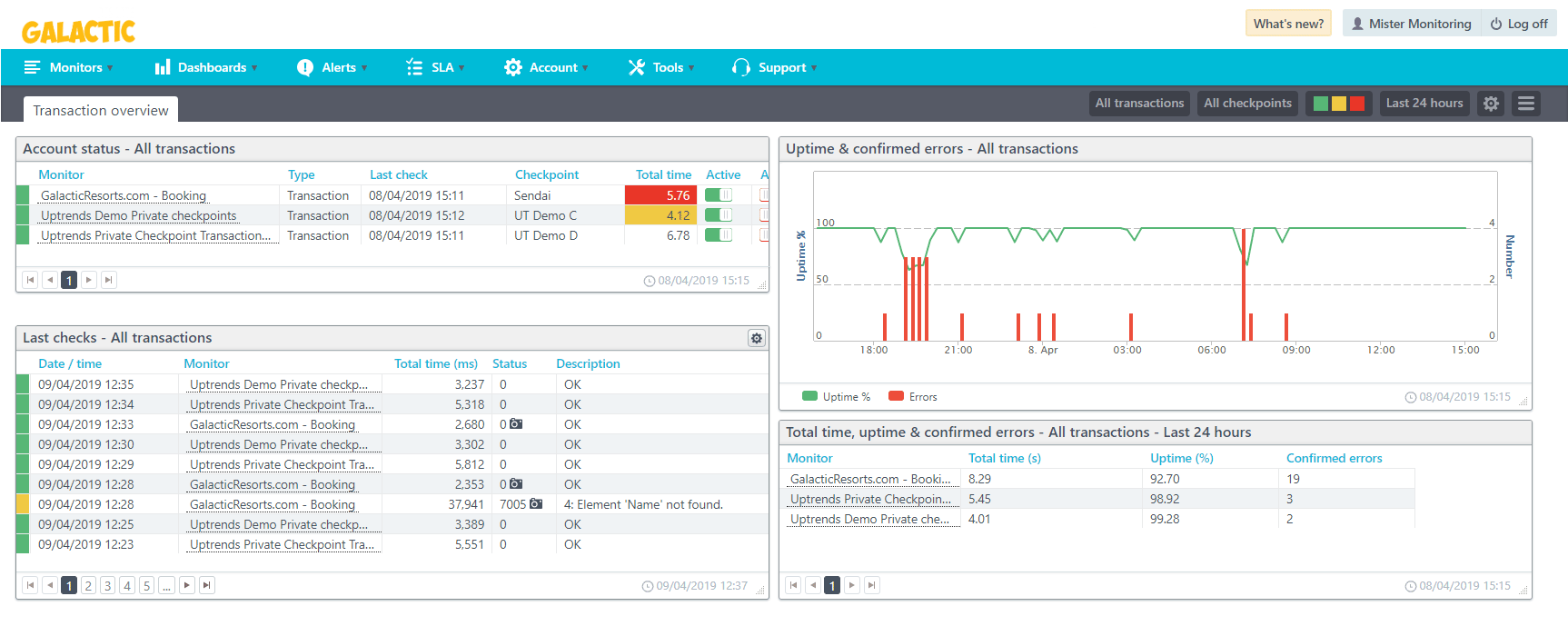
Task: Toggle the green status filter
Action: tap(1321, 104)
